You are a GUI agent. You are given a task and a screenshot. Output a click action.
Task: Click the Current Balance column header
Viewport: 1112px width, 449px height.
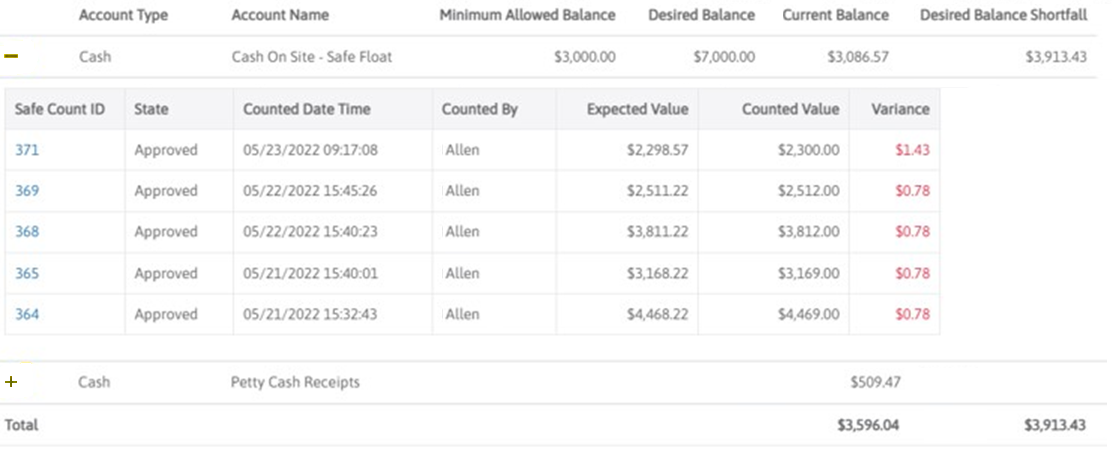click(x=835, y=16)
